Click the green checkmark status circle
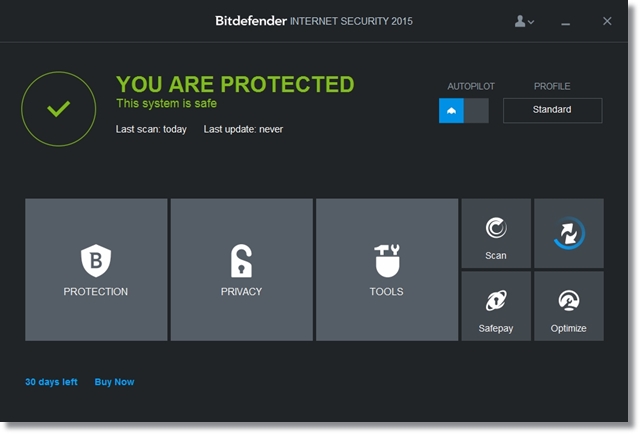 pyautogui.click(x=59, y=109)
